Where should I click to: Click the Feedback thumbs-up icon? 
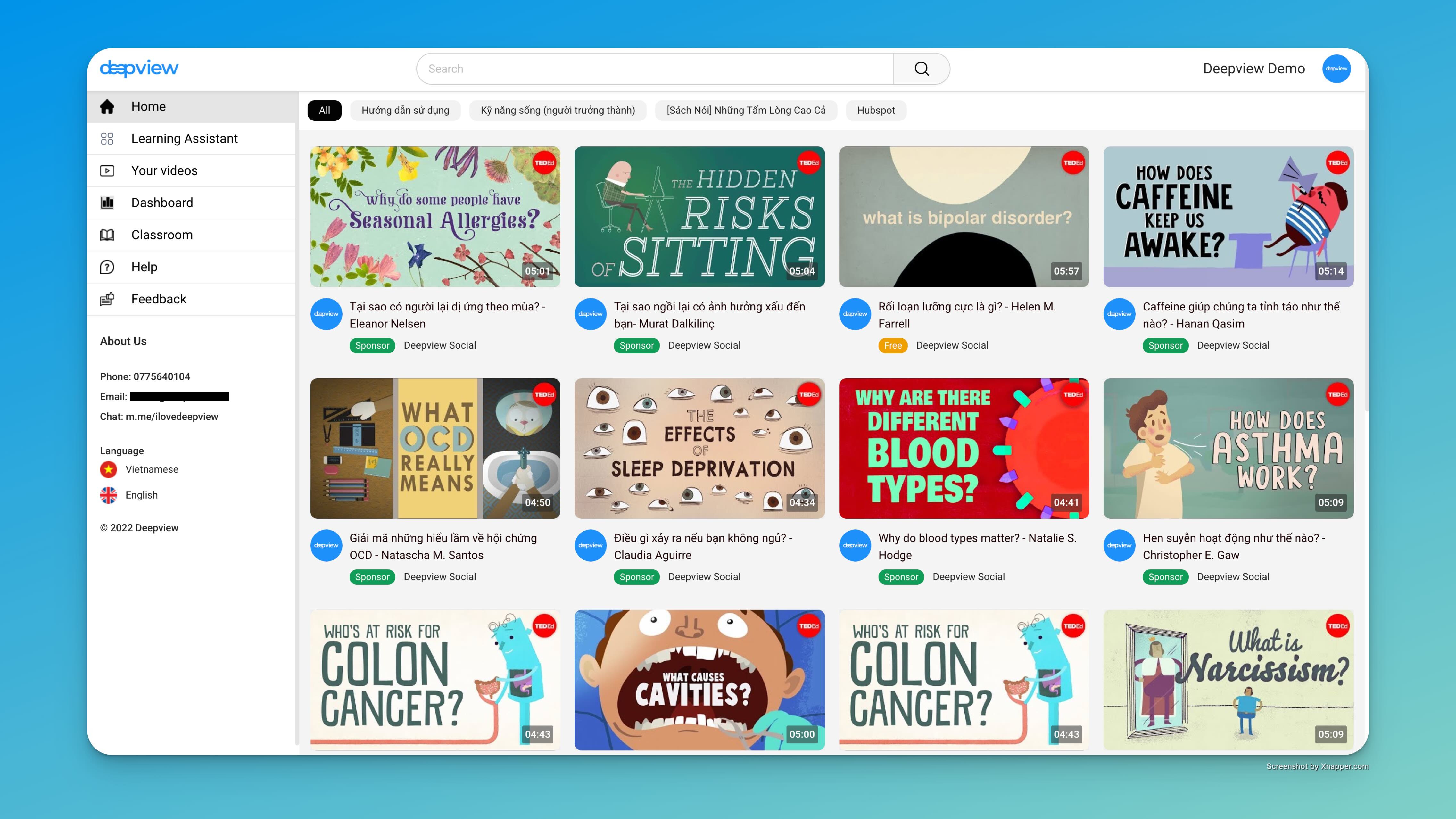[x=107, y=299]
